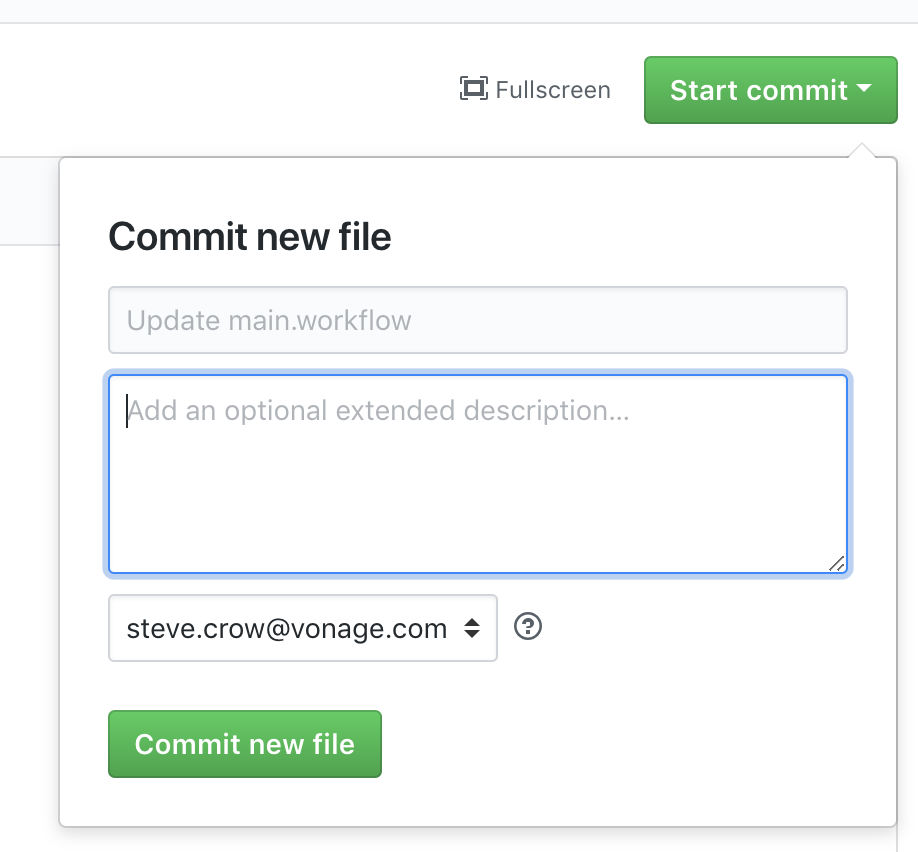Click the Fullscreen text label
The width and height of the screenshot is (918, 852).
pos(553,90)
